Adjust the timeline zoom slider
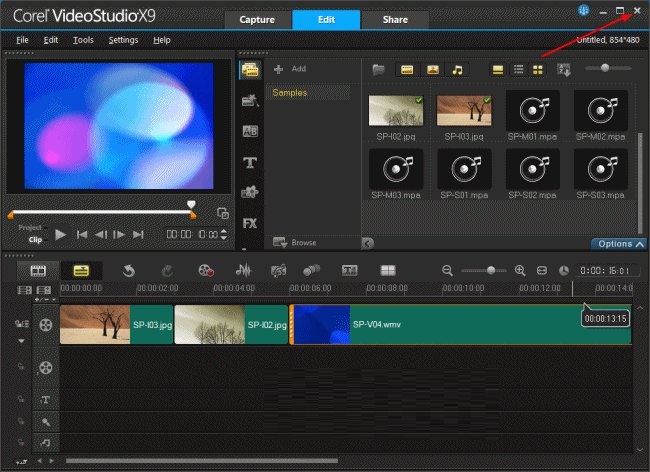This screenshot has height=472, width=650. (x=491, y=270)
